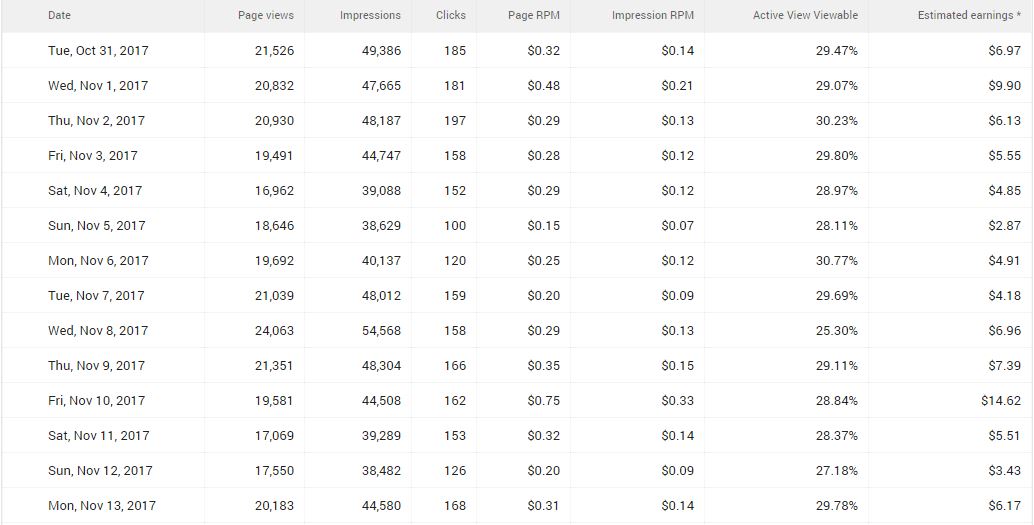Select the Wed, Nov 1, 2017 date cell
This screenshot has height=525, width=1034.
click(x=98, y=86)
